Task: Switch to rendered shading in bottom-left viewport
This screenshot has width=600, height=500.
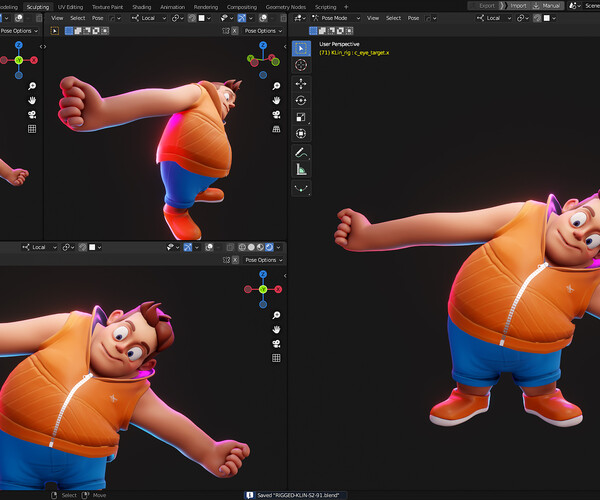Action: [269, 247]
